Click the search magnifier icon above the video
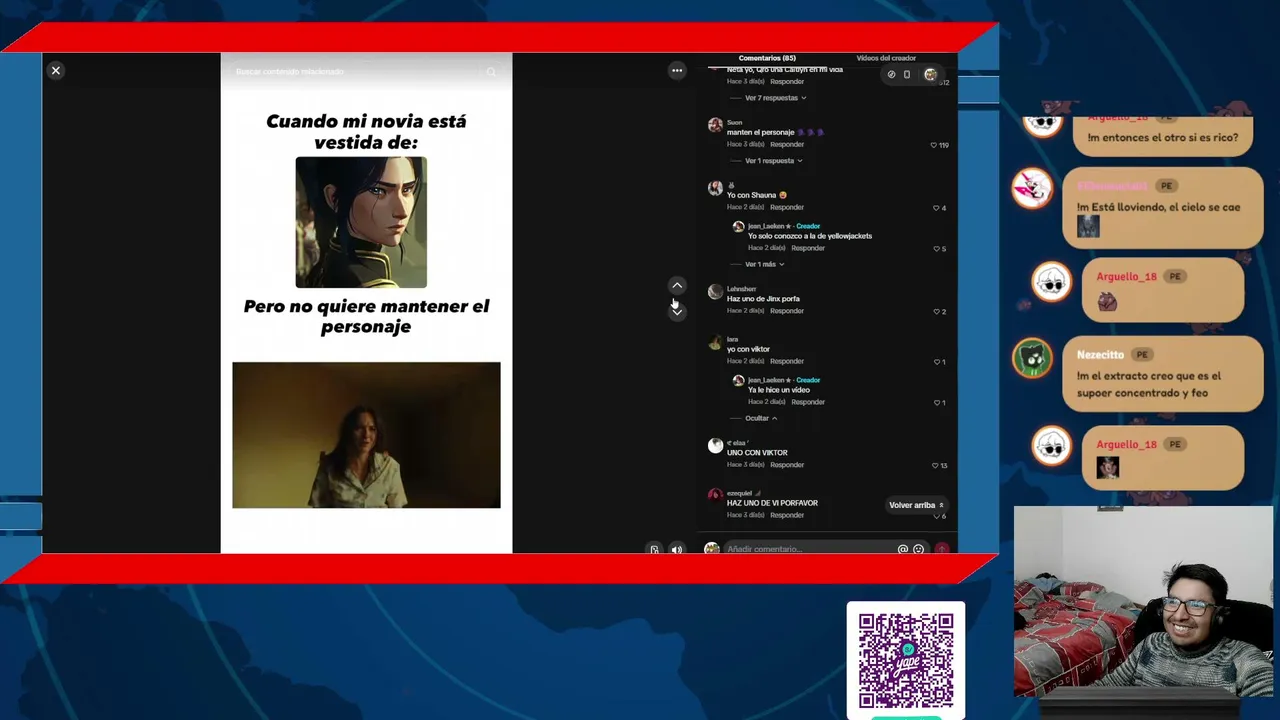The height and width of the screenshot is (720, 1280). [x=491, y=72]
